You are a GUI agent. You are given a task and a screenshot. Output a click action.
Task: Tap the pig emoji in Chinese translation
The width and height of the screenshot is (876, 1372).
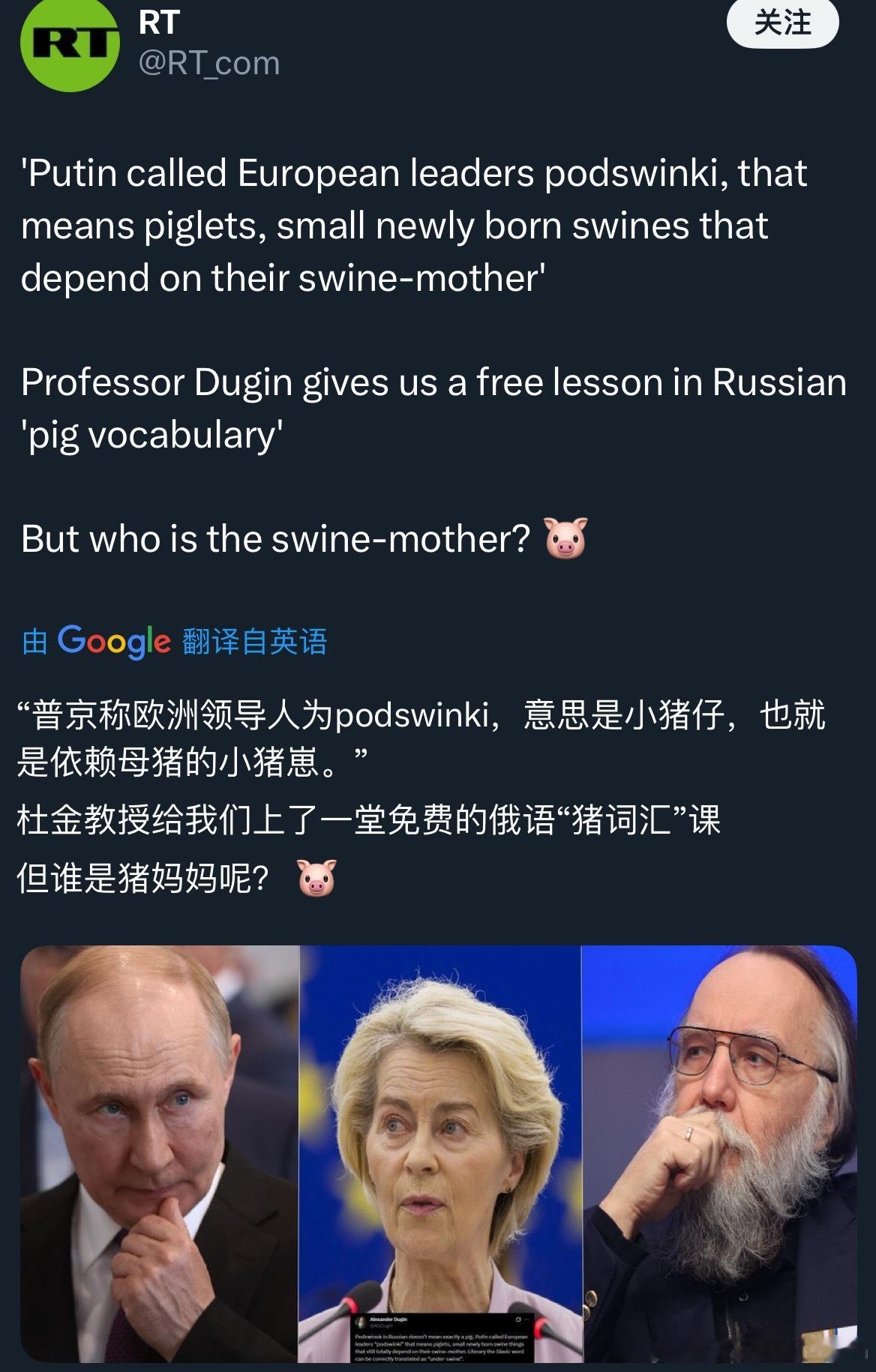pyautogui.click(x=316, y=878)
